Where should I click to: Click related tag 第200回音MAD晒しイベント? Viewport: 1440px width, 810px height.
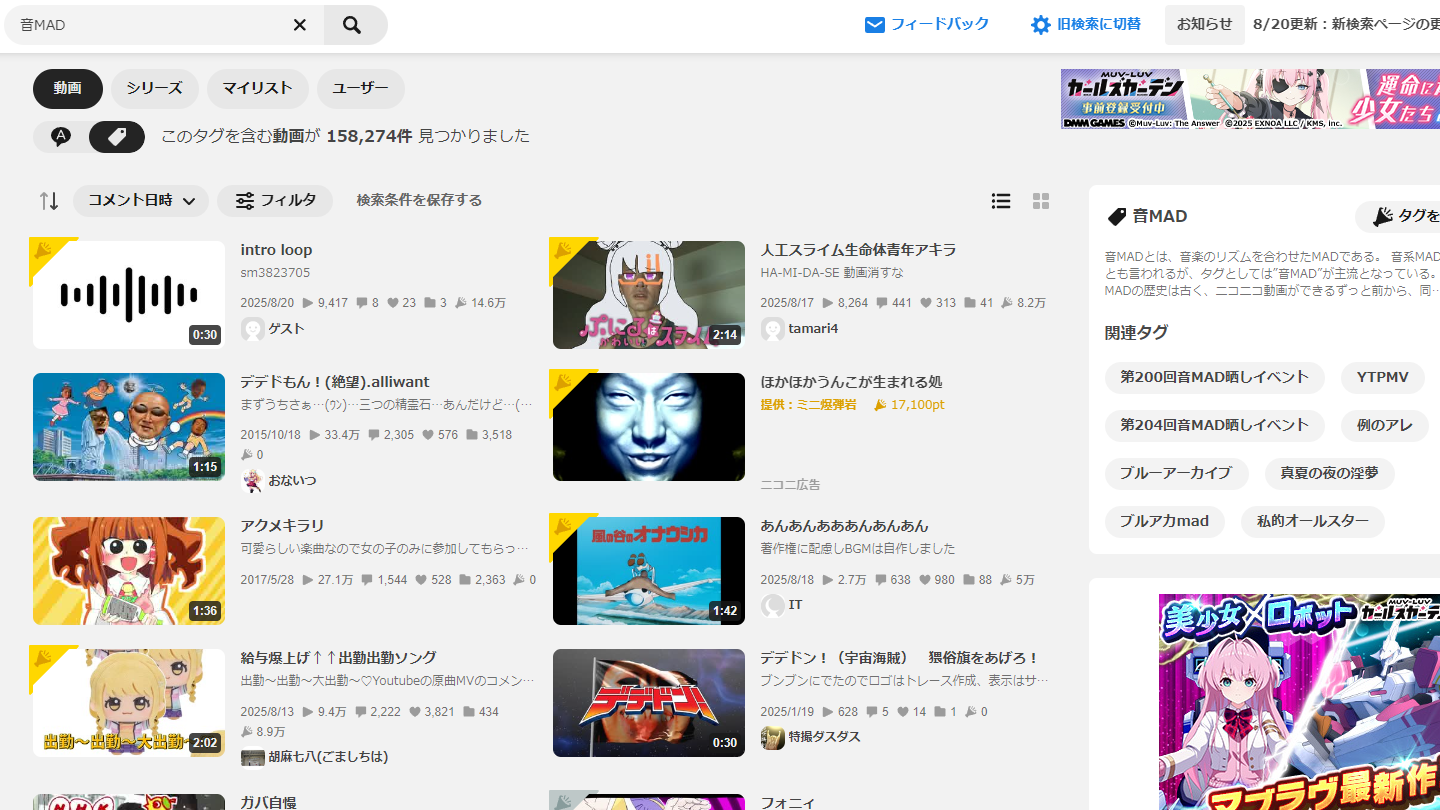[x=1215, y=378]
